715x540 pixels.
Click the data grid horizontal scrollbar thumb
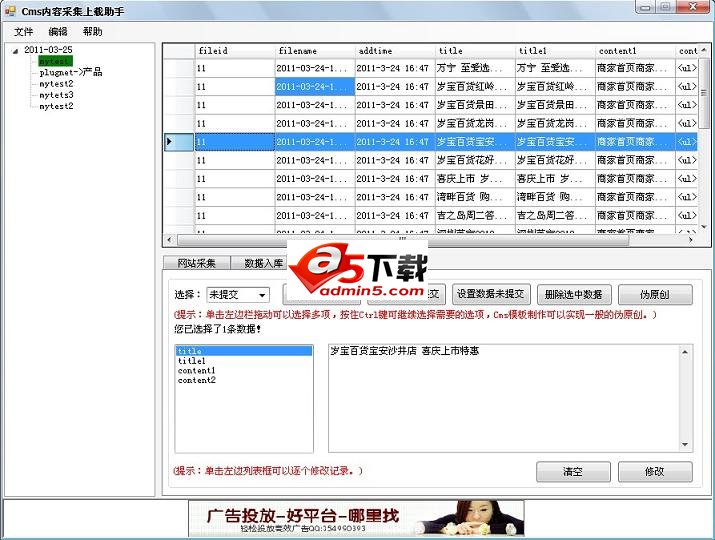(403, 239)
